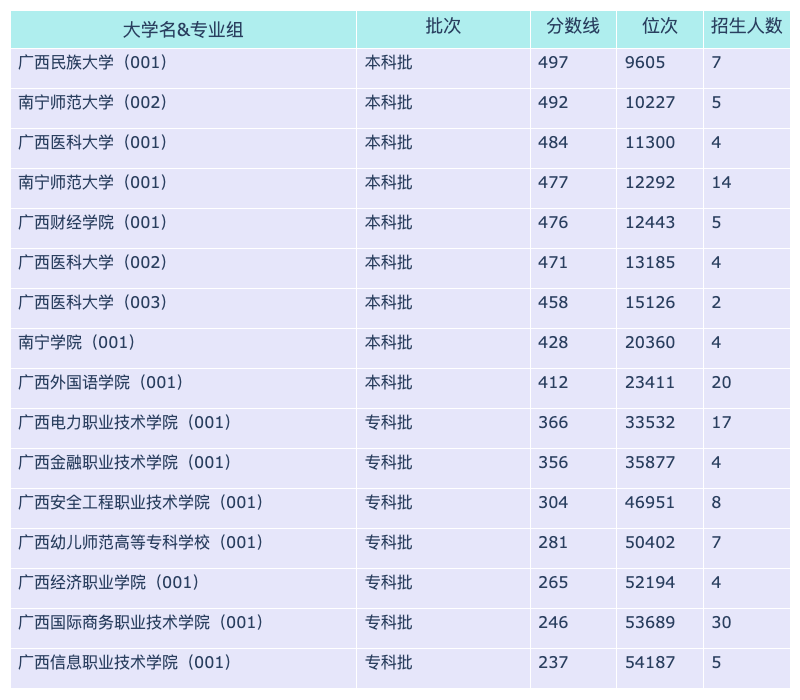Click score value 265
The width and height of the screenshot is (800, 700).
coord(553,582)
